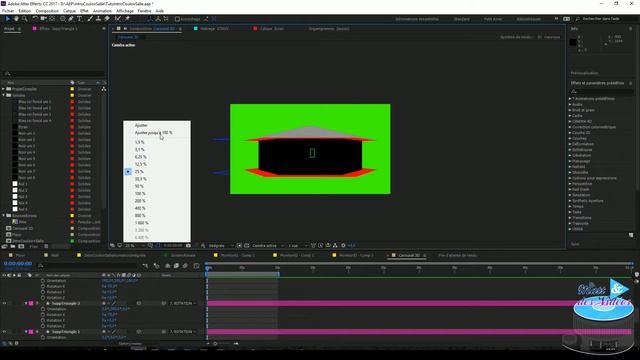Screen dimensions: 640x360
Task: Click the timeline layer search field
Action: tap(88, 266)
